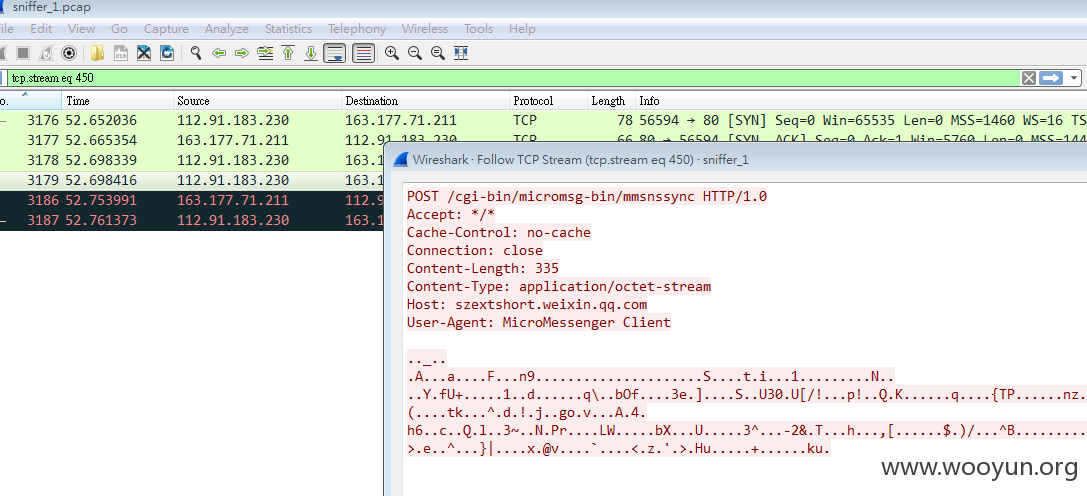Click the Cache-Control: no-cache line
The image size is (1087, 496).
[498, 232]
